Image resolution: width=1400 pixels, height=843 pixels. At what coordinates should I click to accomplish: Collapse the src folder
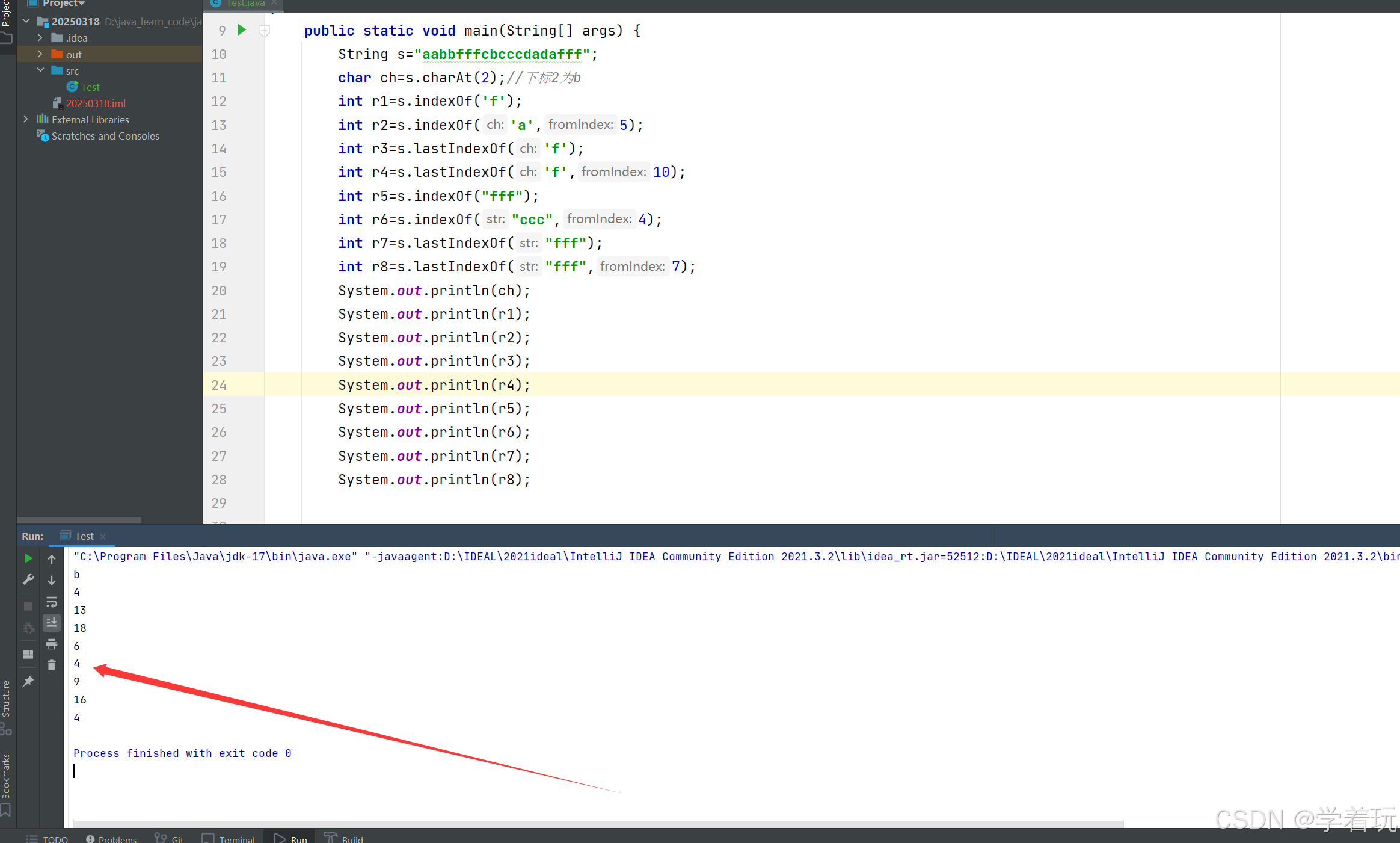coord(40,70)
